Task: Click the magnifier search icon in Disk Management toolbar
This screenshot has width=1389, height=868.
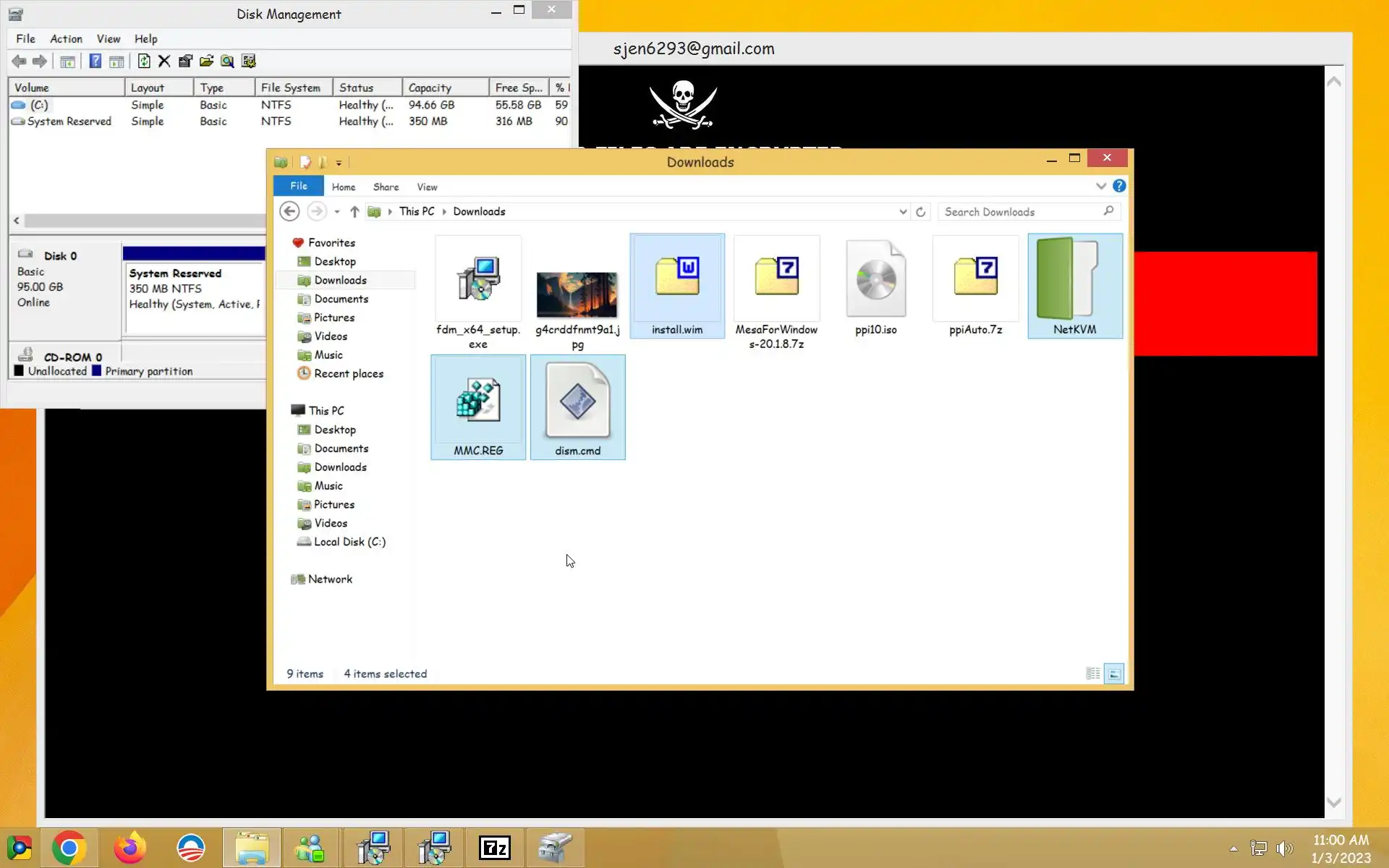Action: [x=227, y=61]
